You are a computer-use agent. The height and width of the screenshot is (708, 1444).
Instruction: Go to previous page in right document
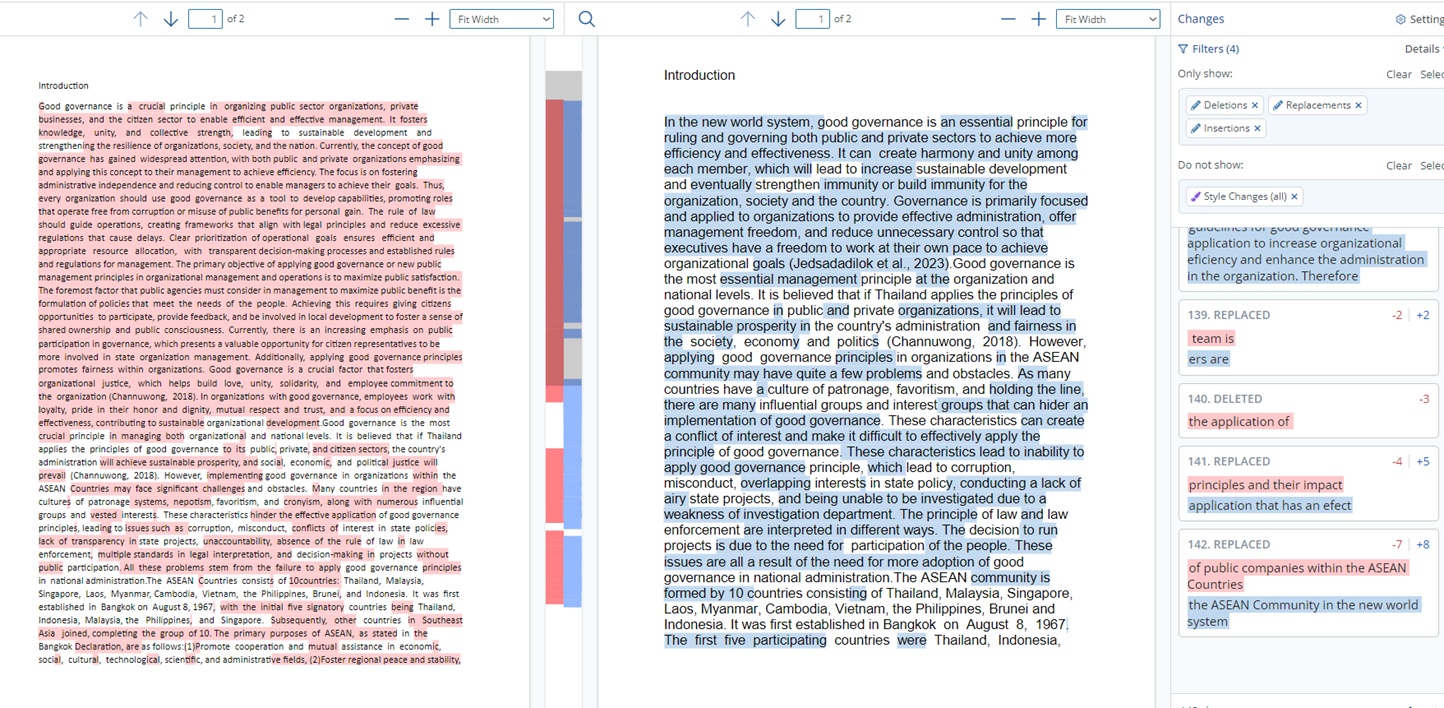coord(747,19)
